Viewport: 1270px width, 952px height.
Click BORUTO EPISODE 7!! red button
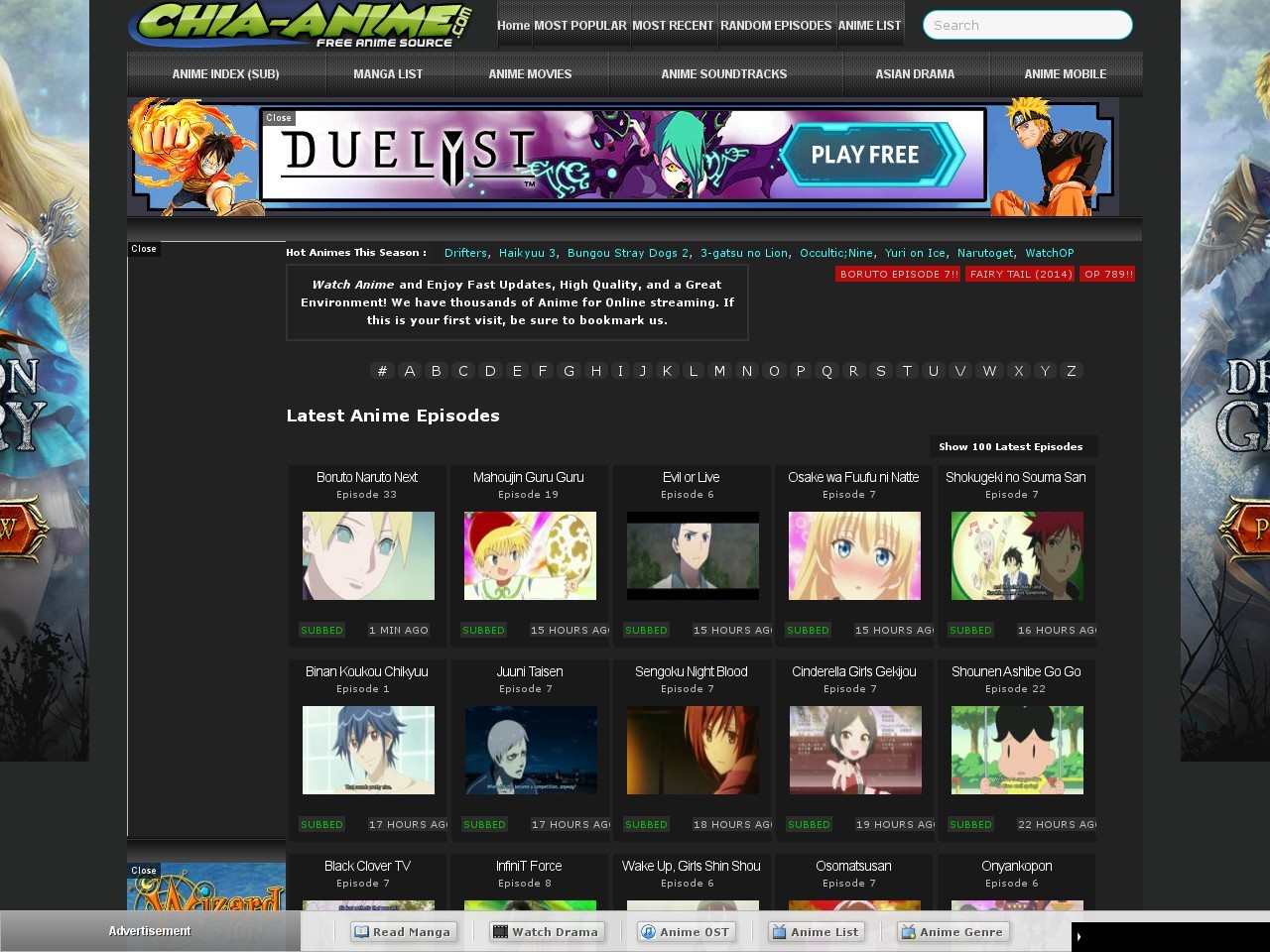[899, 275]
